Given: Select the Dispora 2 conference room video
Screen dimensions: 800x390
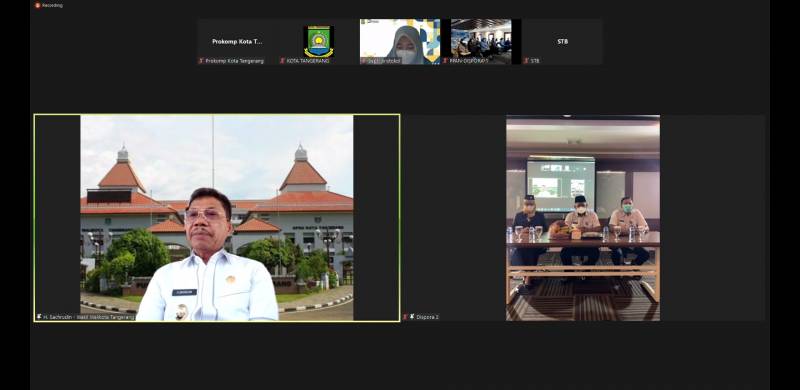Looking at the screenshot, I should 583,218.
